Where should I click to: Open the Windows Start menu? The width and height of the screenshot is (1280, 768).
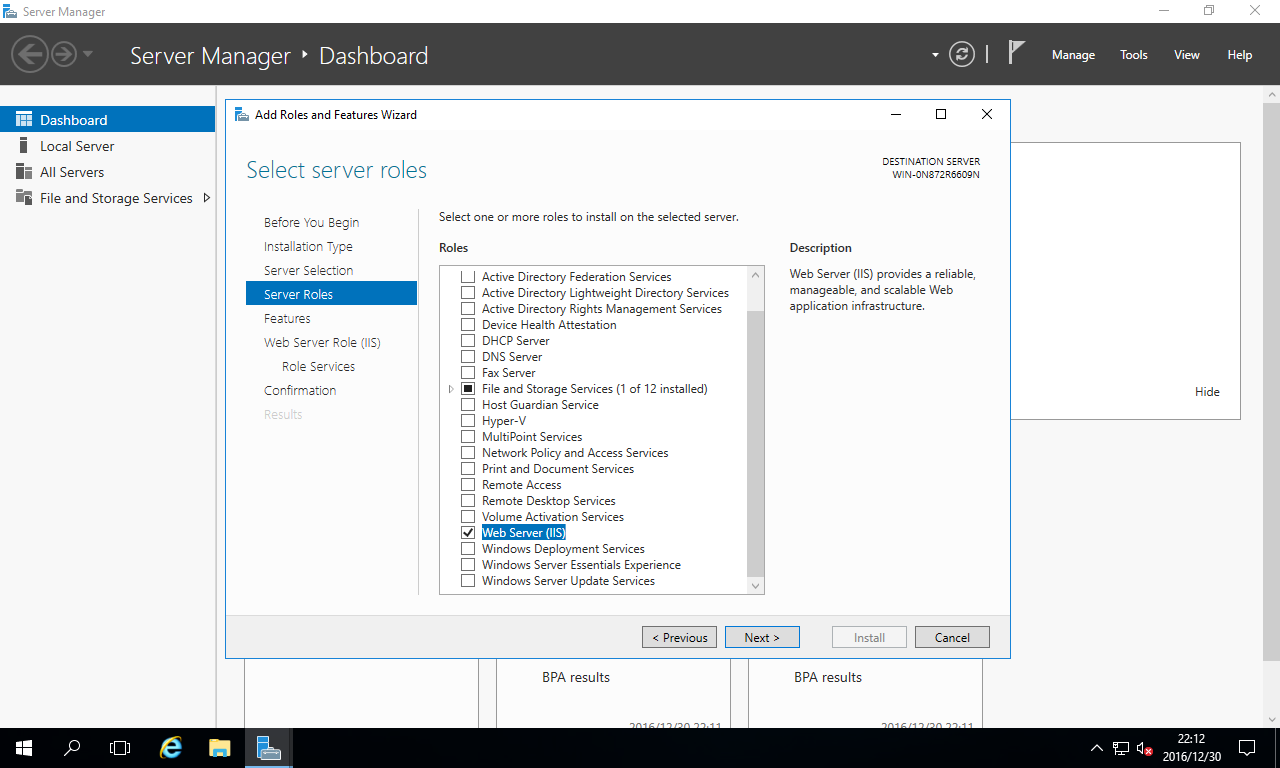23,747
